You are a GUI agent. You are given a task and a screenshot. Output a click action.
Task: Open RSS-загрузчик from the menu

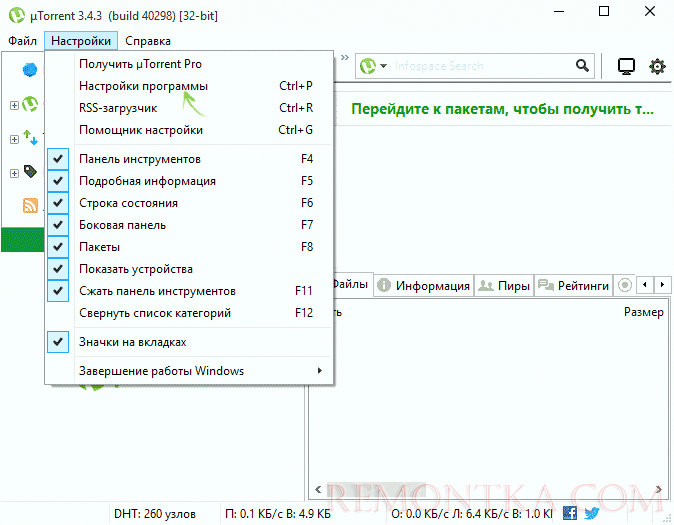pos(189,108)
